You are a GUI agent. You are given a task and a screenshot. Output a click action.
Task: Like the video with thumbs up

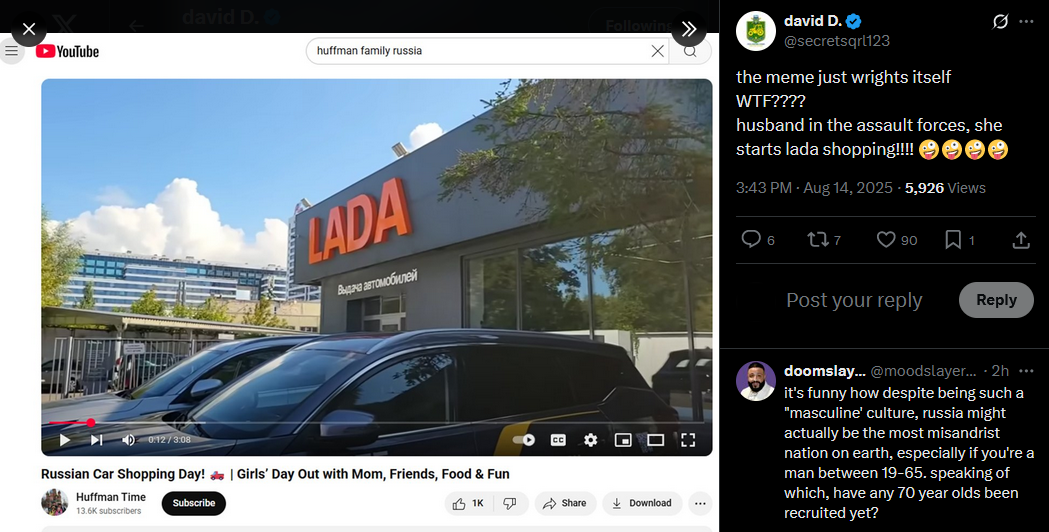pyautogui.click(x=468, y=503)
